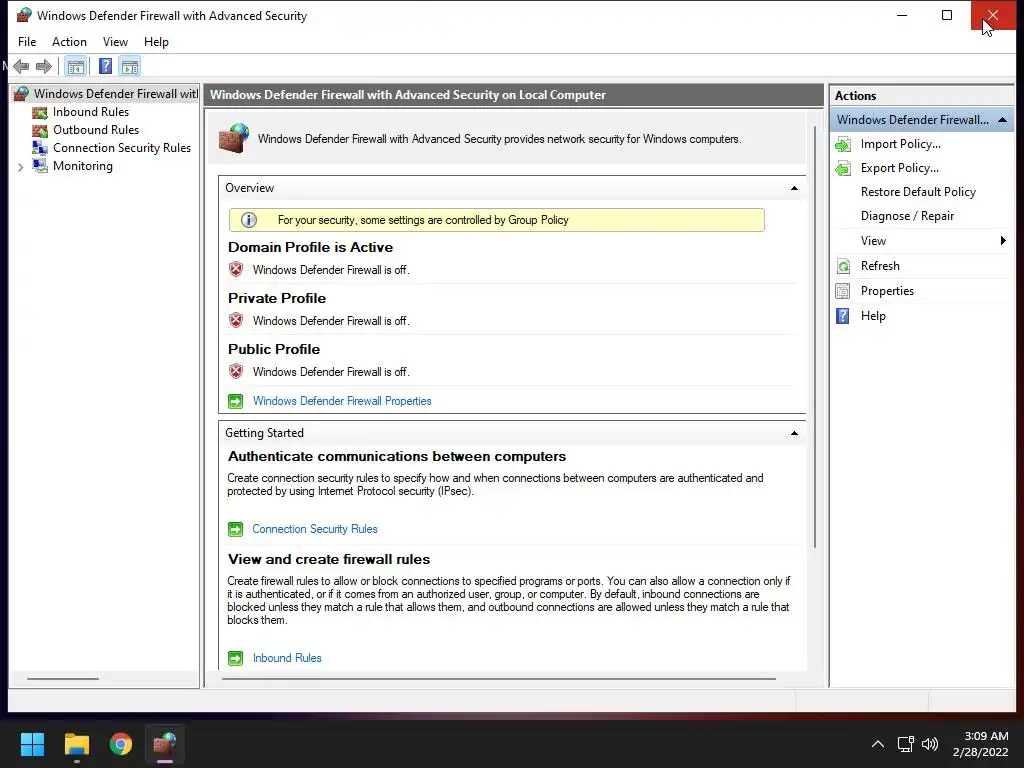Collapse the Overview section
The width and height of the screenshot is (1024, 768).
point(794,188)
